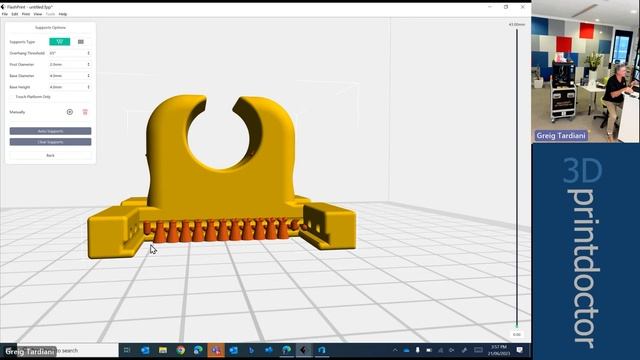Click the manual delete-support trash icon
This screenshot has height=360, width=640.
[x=85, y=112]
